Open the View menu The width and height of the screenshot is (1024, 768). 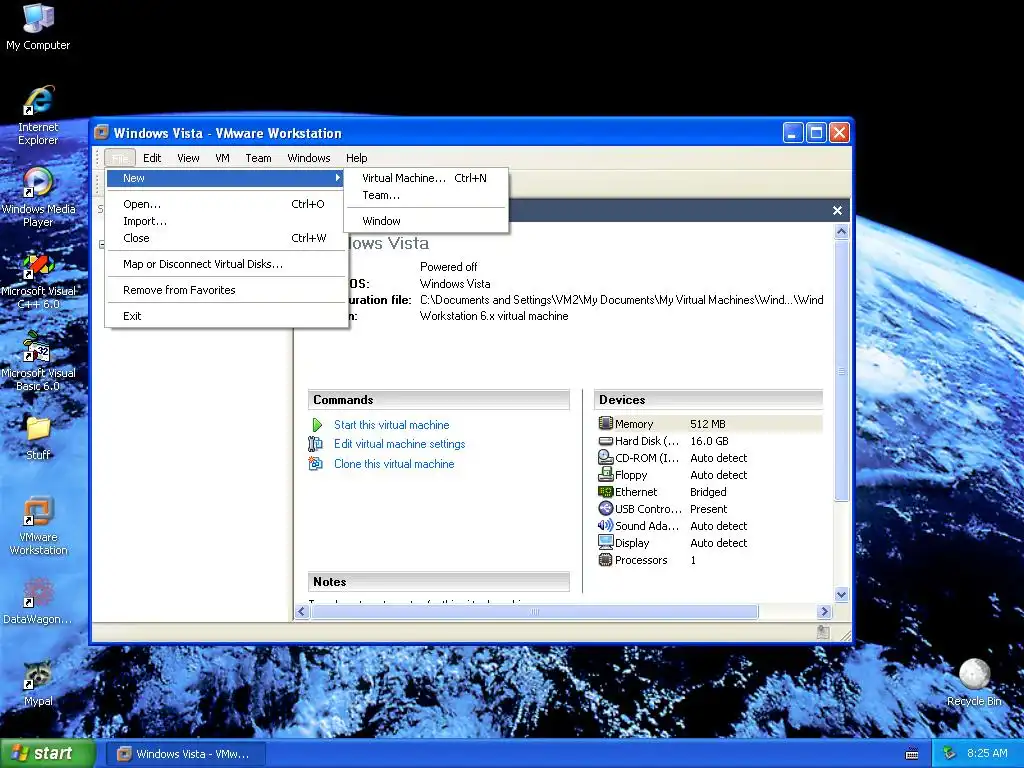click(188, 157)
